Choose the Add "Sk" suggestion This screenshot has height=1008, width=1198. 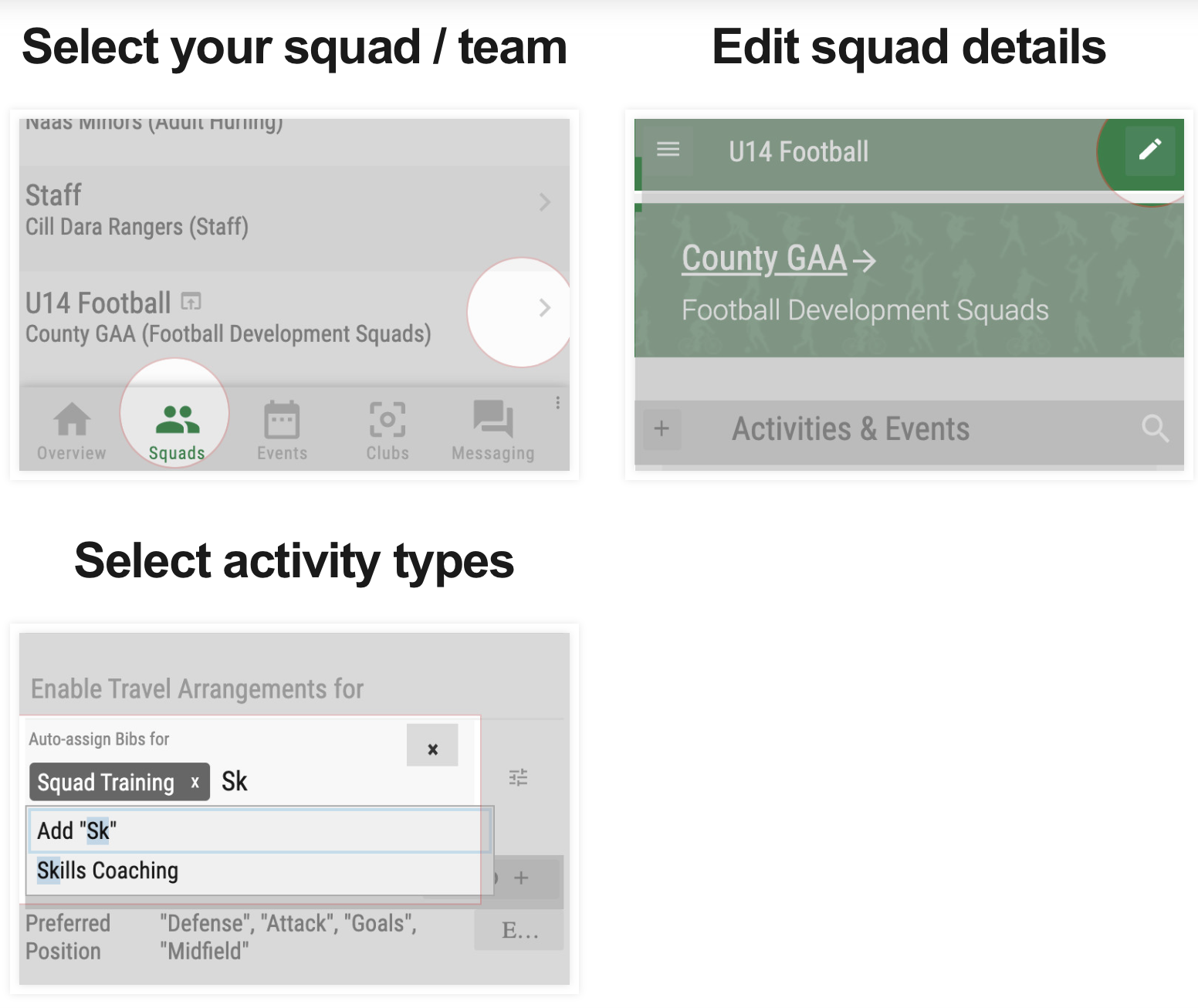coord(259,830)
